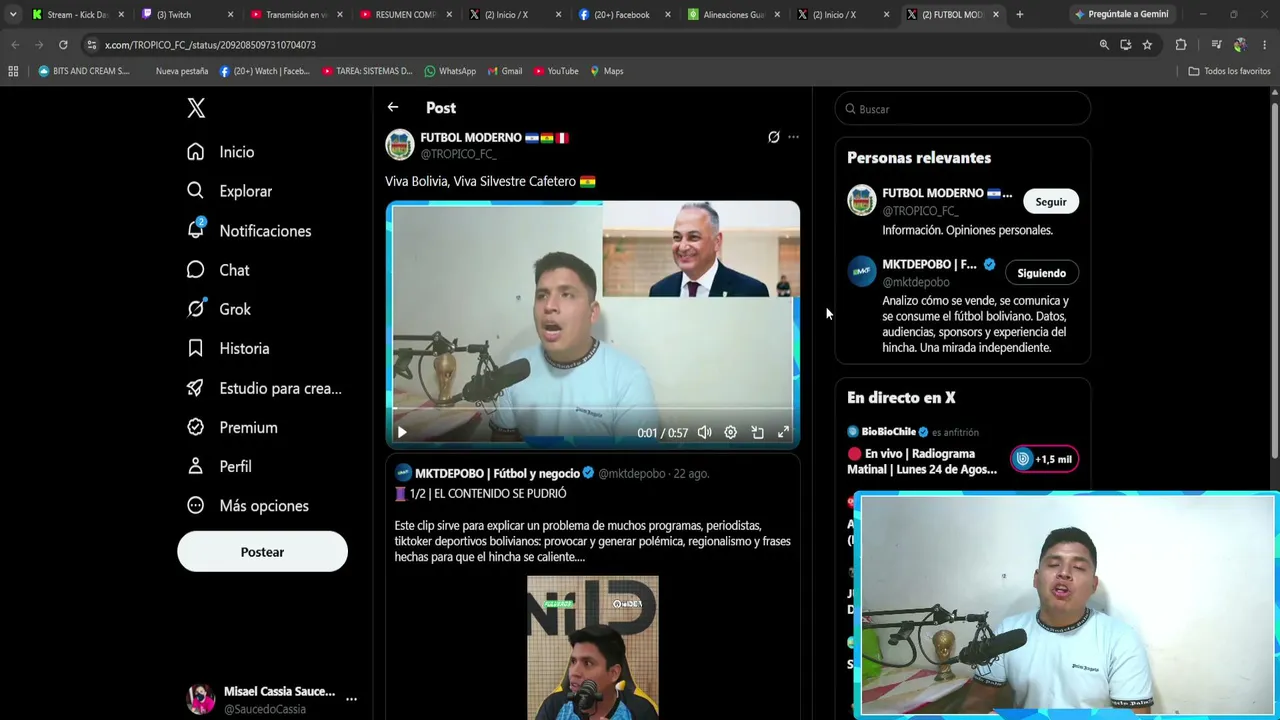Click the Grok explain icon on the post
1280x720 pixels.
[x=773, y=137]
